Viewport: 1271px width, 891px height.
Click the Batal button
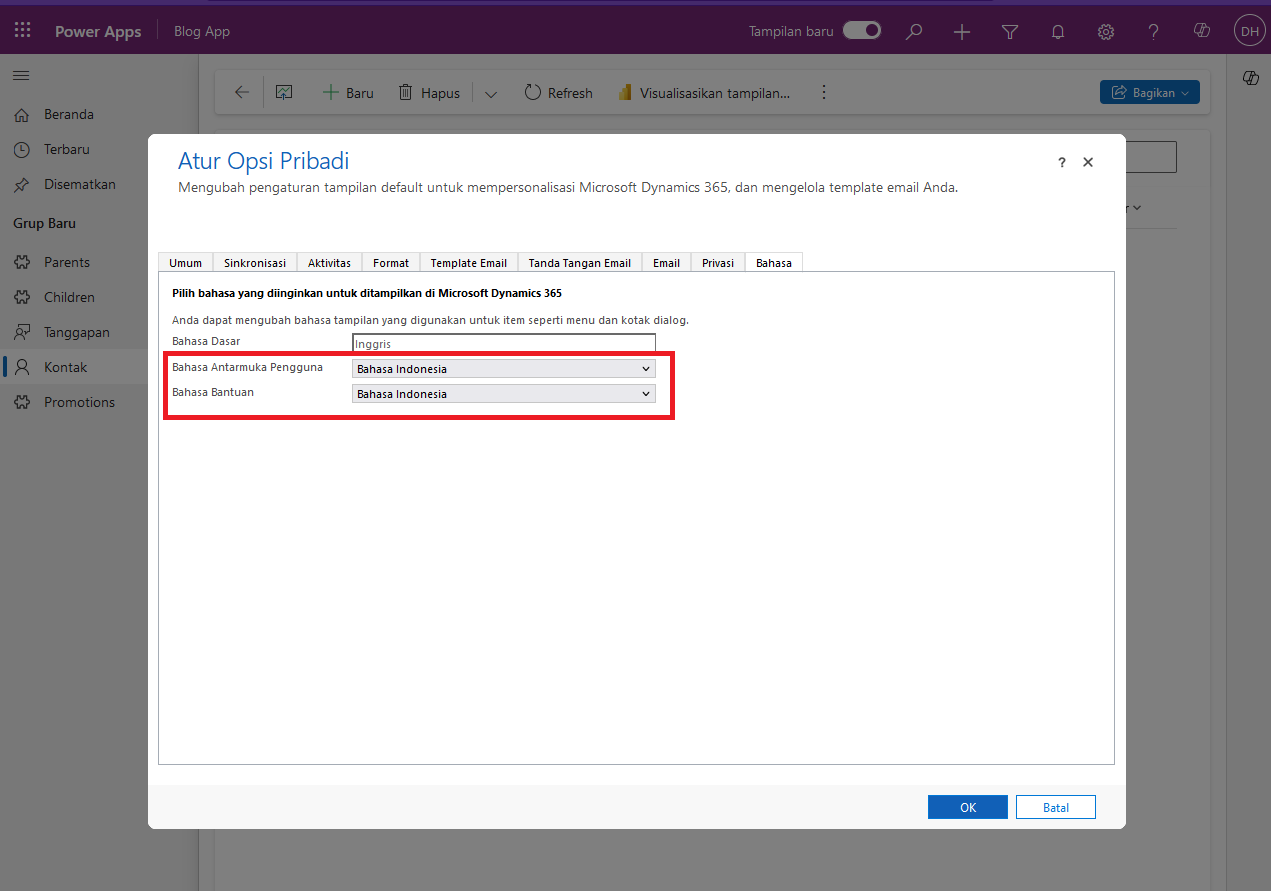[x=1056, y=807]
